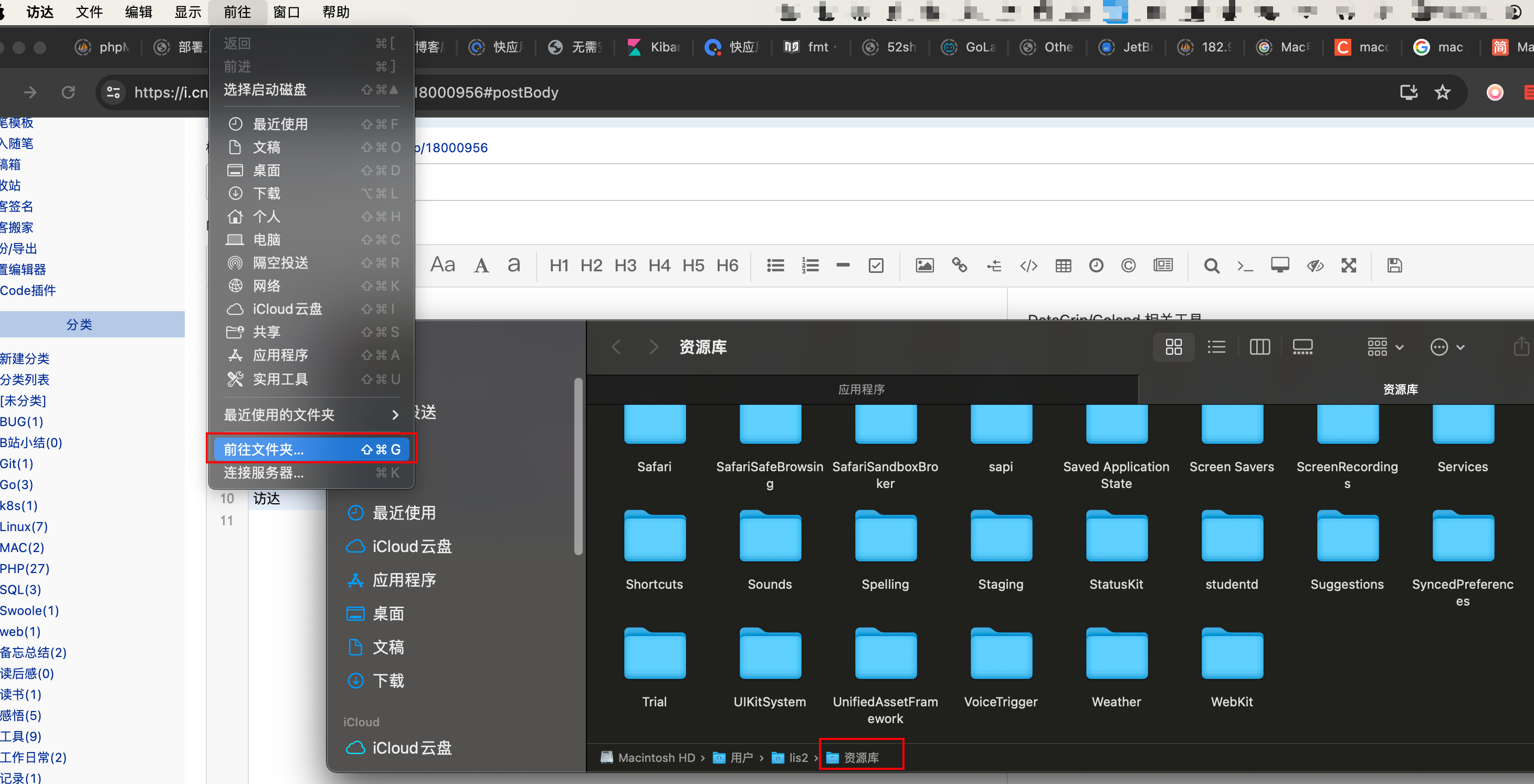Open Finder group-by dropdown
The height and width of the screenshot is (784, 1534).
[x=1385, y=347]
